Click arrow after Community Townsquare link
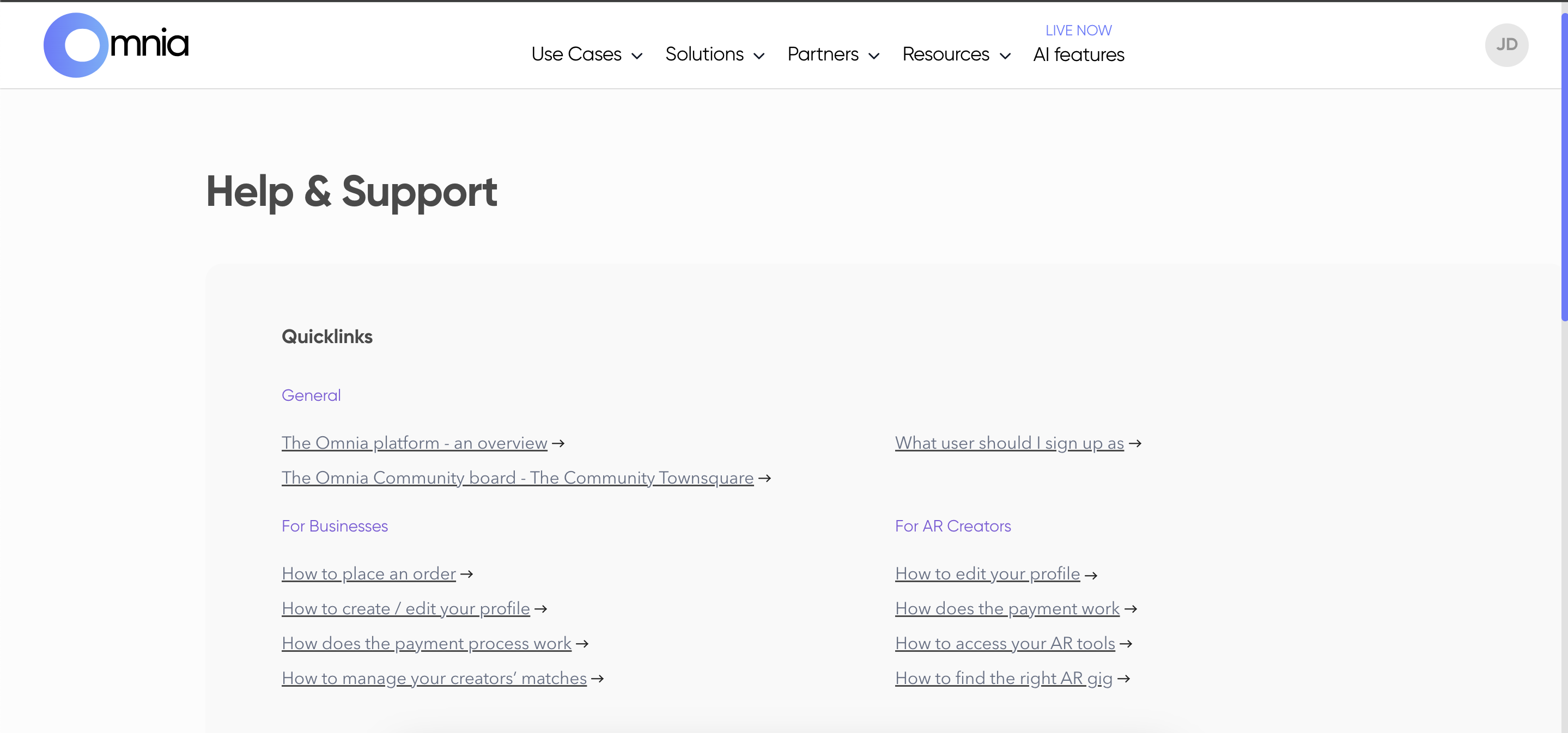 pyautogui.click(x=765, y=479)
